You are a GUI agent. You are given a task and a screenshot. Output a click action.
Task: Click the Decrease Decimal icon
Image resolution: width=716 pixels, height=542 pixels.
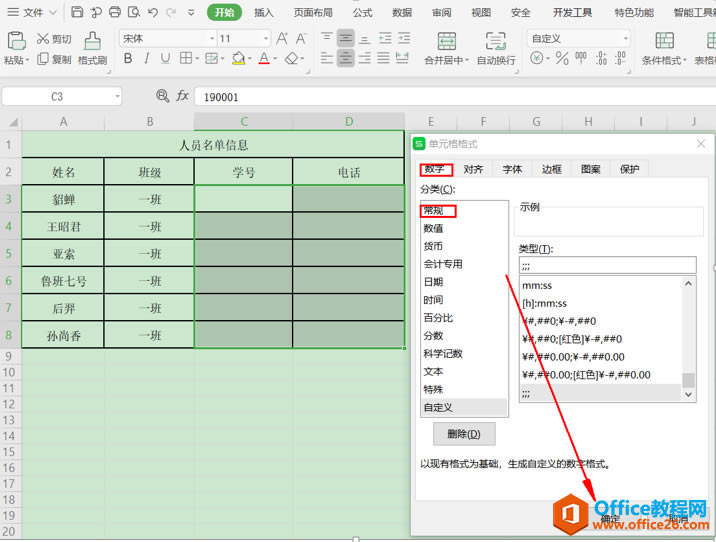[x=620, y=58]
